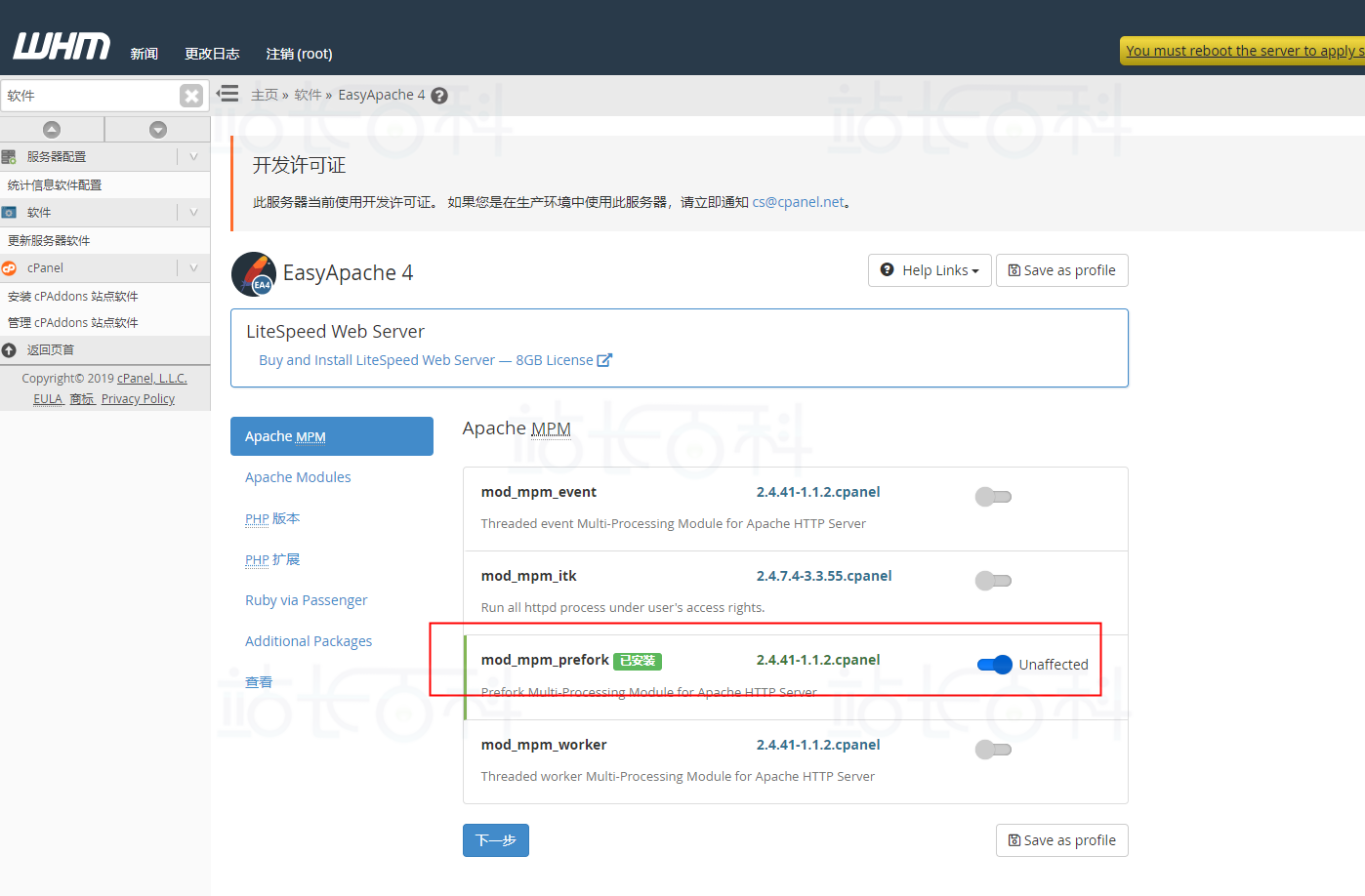
Task: Collapse all sidebar categories up arrow
Action: (52, 129)
